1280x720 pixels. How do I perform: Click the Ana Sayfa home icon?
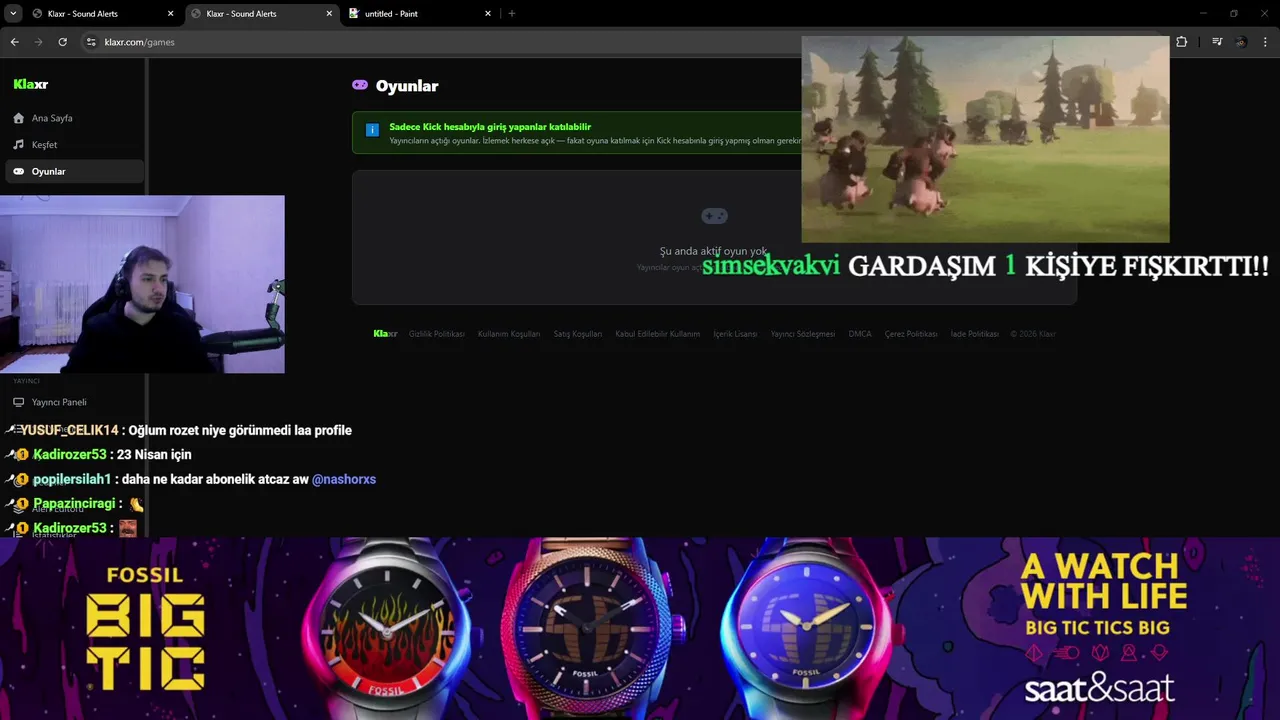tap(18, 118)
